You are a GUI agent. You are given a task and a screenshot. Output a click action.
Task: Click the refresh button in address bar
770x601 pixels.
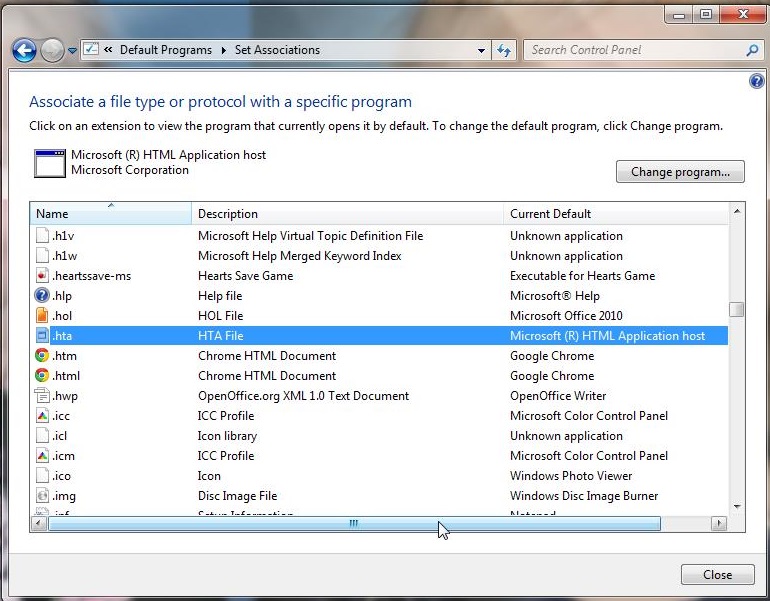(504, 50)
